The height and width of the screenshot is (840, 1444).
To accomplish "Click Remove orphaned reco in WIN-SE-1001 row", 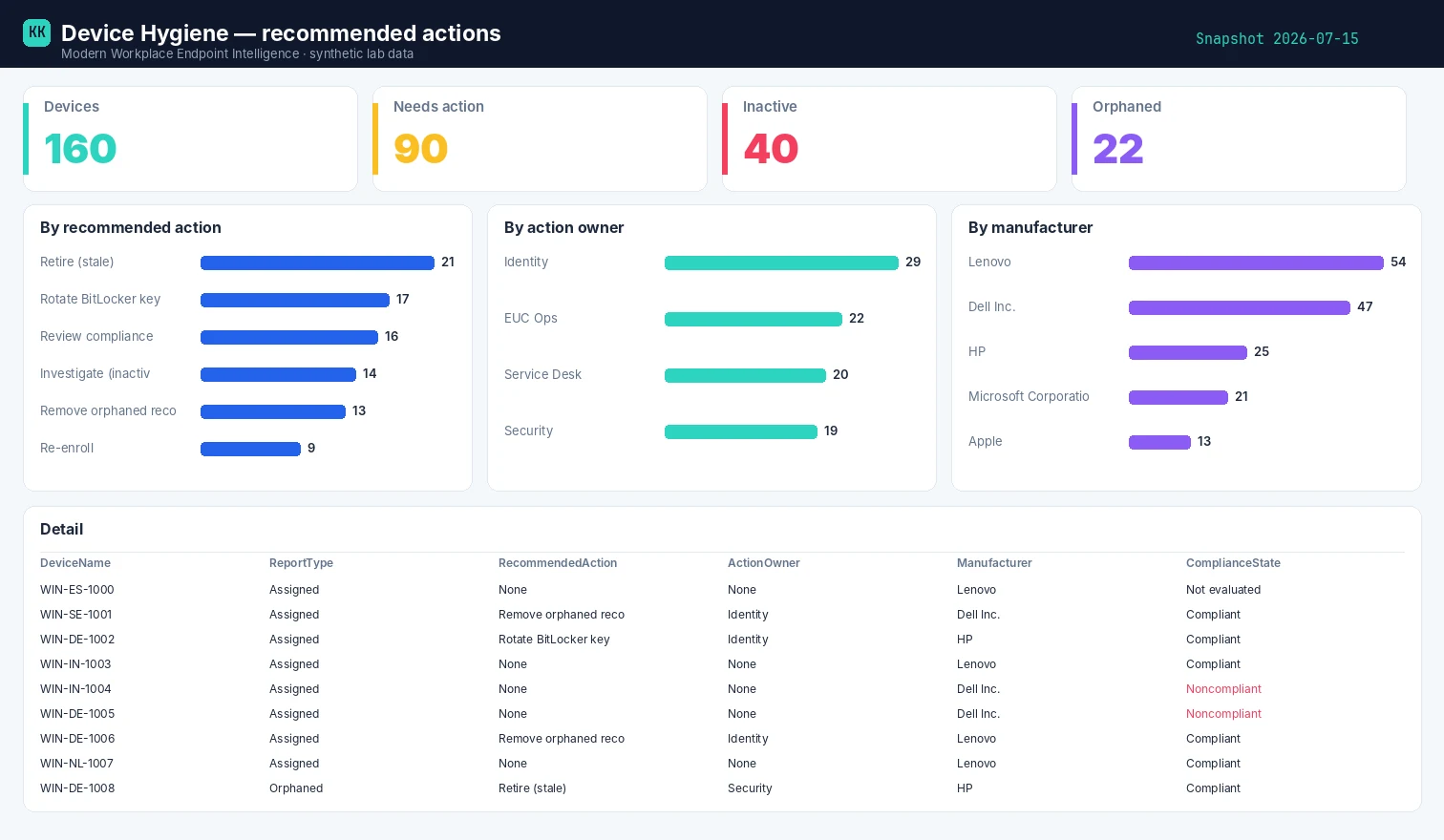I will tap(562, 615).
